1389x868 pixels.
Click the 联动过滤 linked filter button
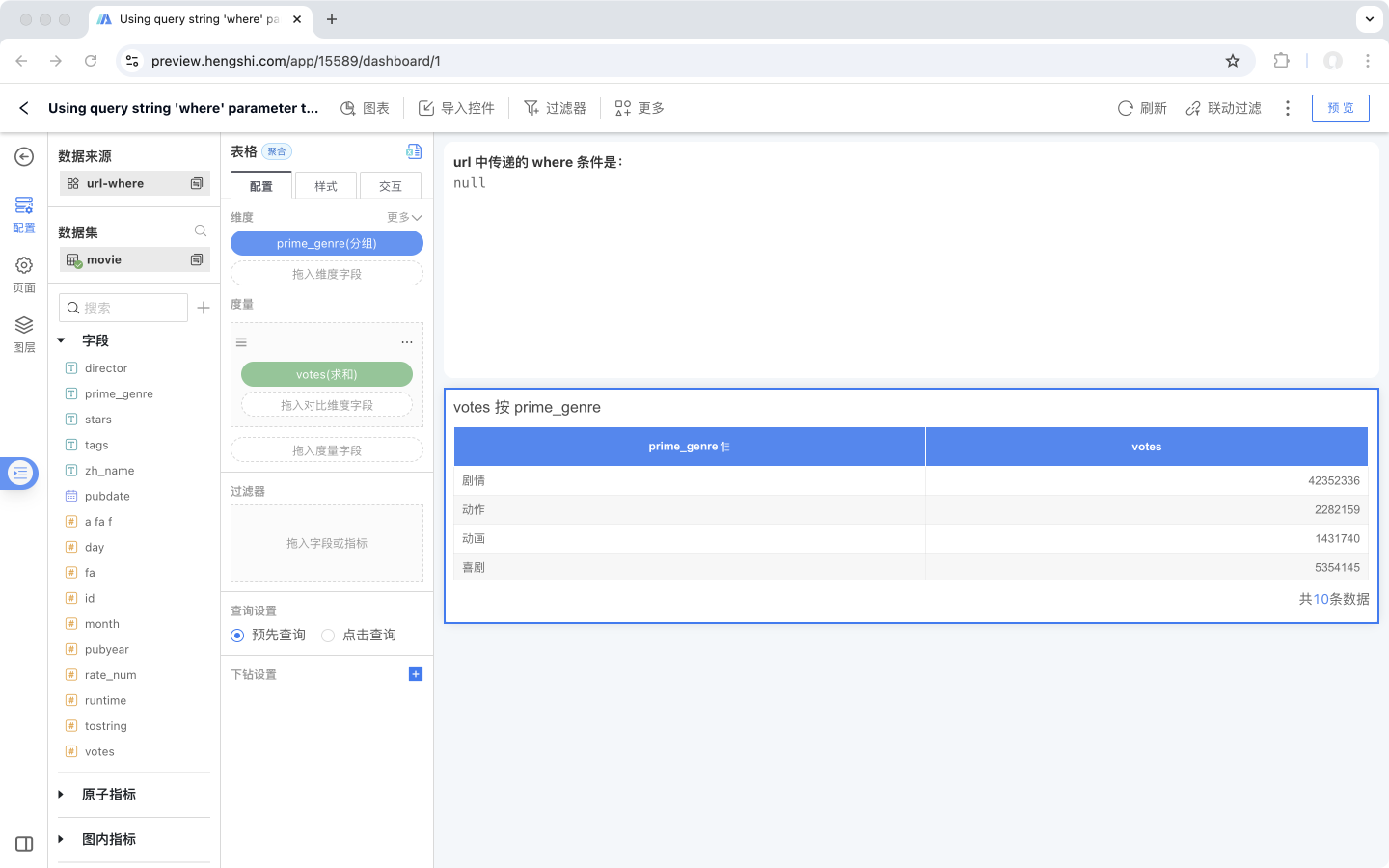tap(1223, 108)
